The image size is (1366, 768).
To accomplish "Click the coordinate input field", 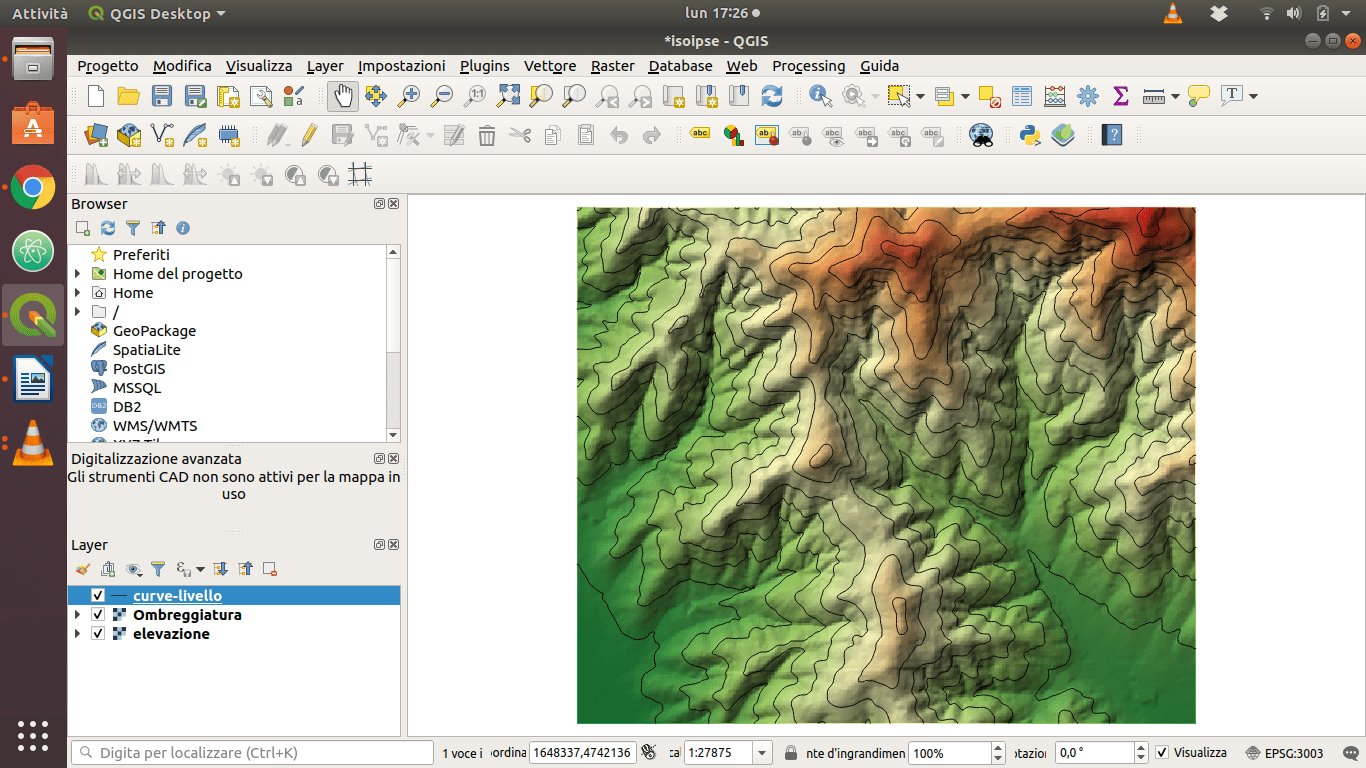I will 582,753.
